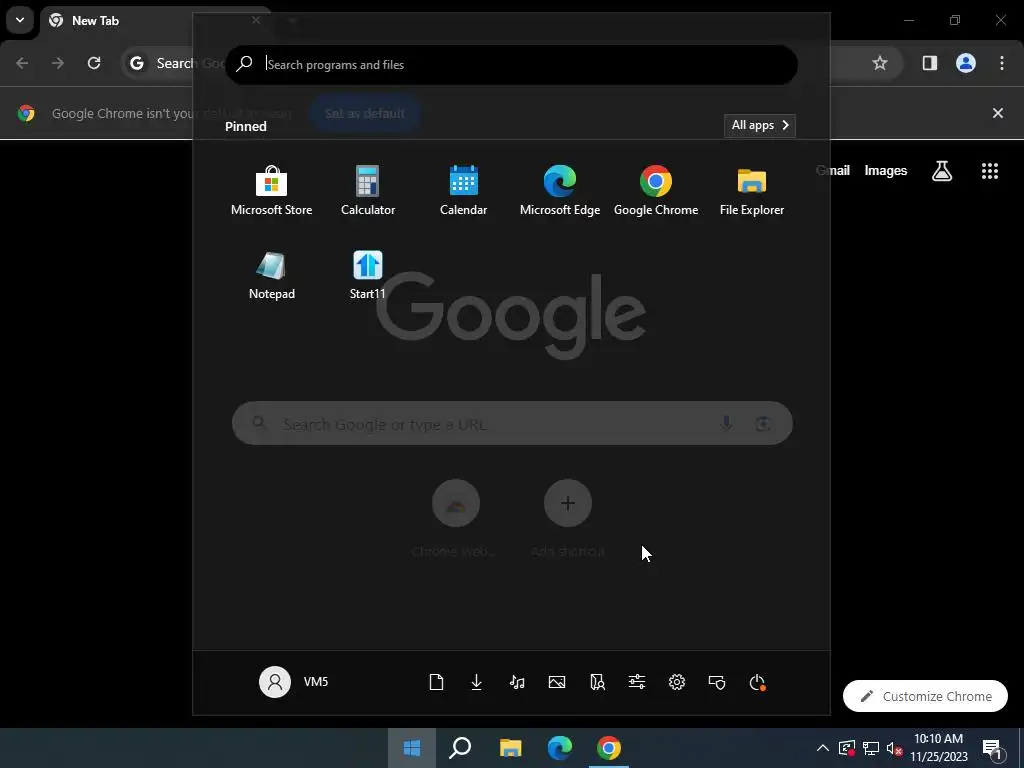The image size is (1024, 768).
Task: Focus the Search programs and files box
Action: point(511,65)
